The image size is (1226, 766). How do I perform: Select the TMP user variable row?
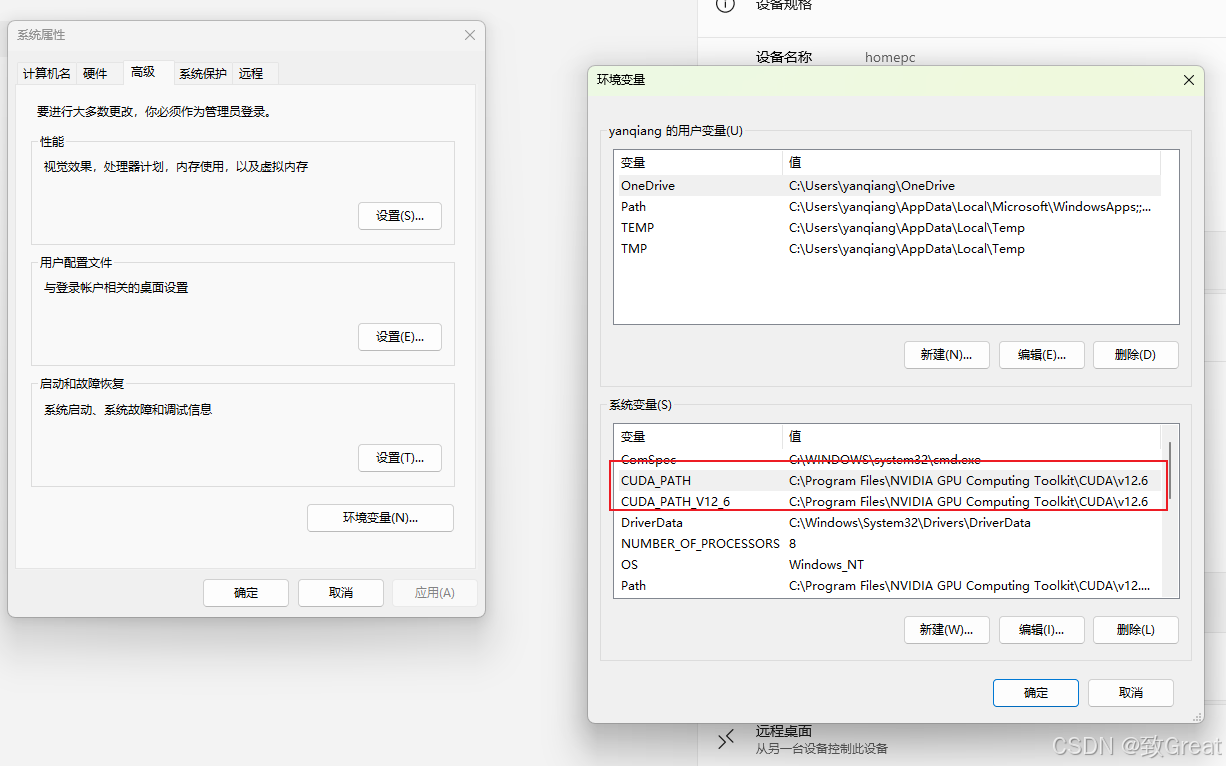888,249
